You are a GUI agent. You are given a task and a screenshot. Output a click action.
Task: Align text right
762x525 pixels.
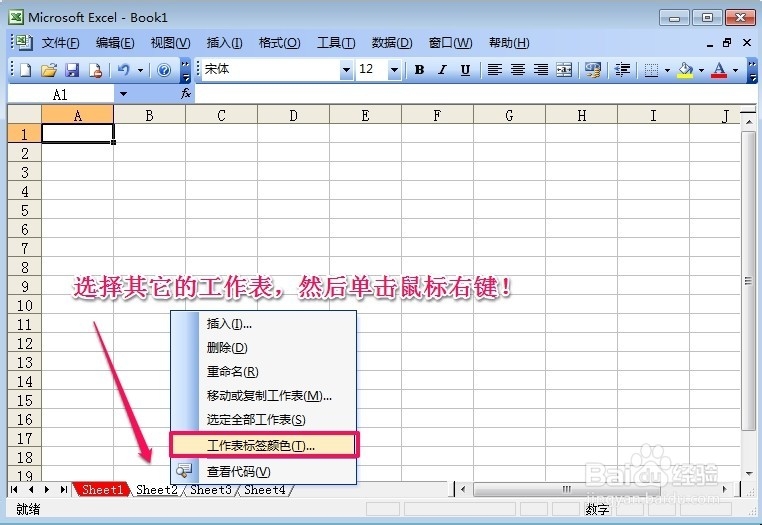tap(541, 70)
